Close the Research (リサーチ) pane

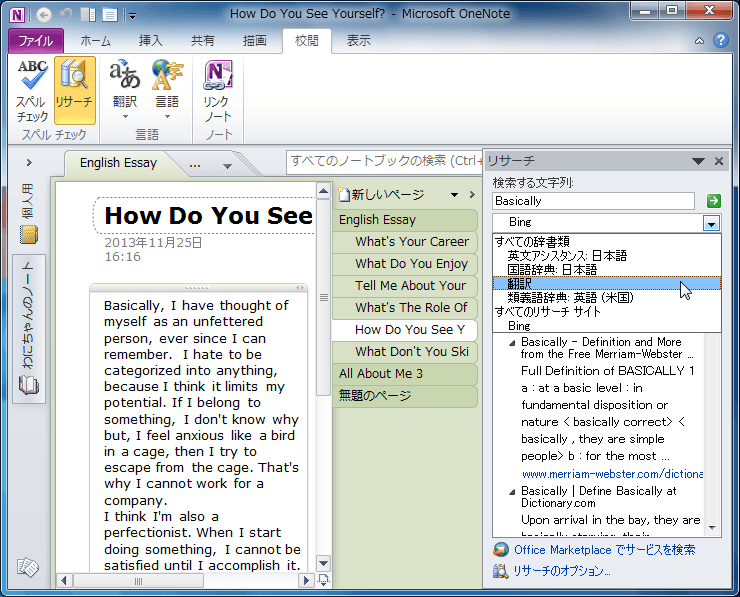point(719,161)
